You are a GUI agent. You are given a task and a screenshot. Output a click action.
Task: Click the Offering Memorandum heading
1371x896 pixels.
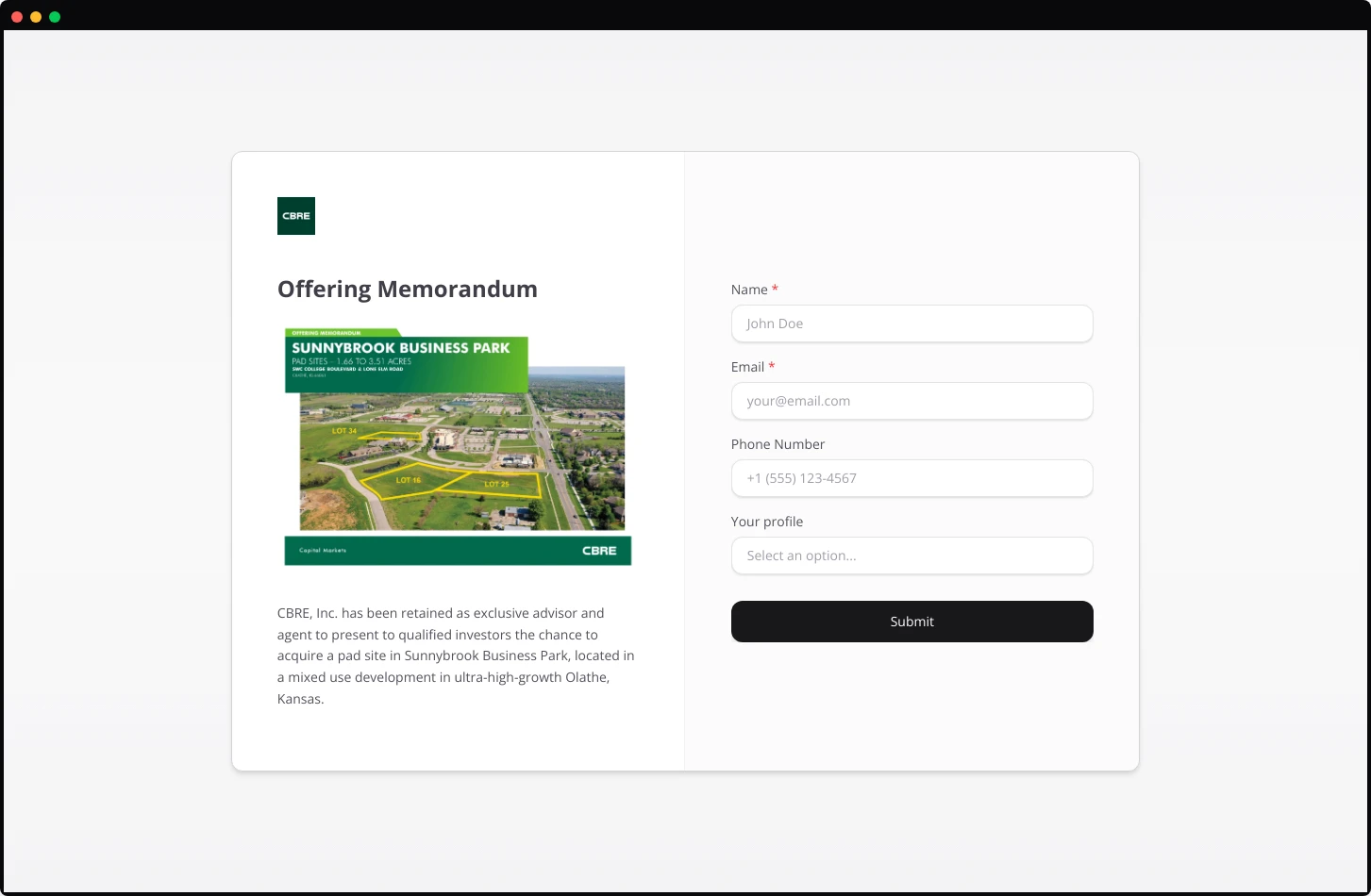(x=408, y=290)
